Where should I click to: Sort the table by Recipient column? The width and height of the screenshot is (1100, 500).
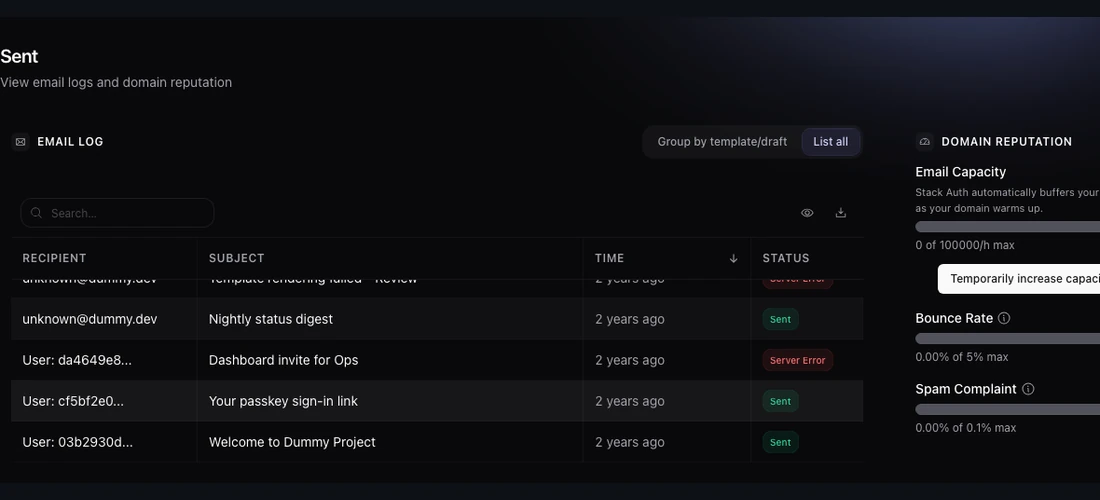54,258
